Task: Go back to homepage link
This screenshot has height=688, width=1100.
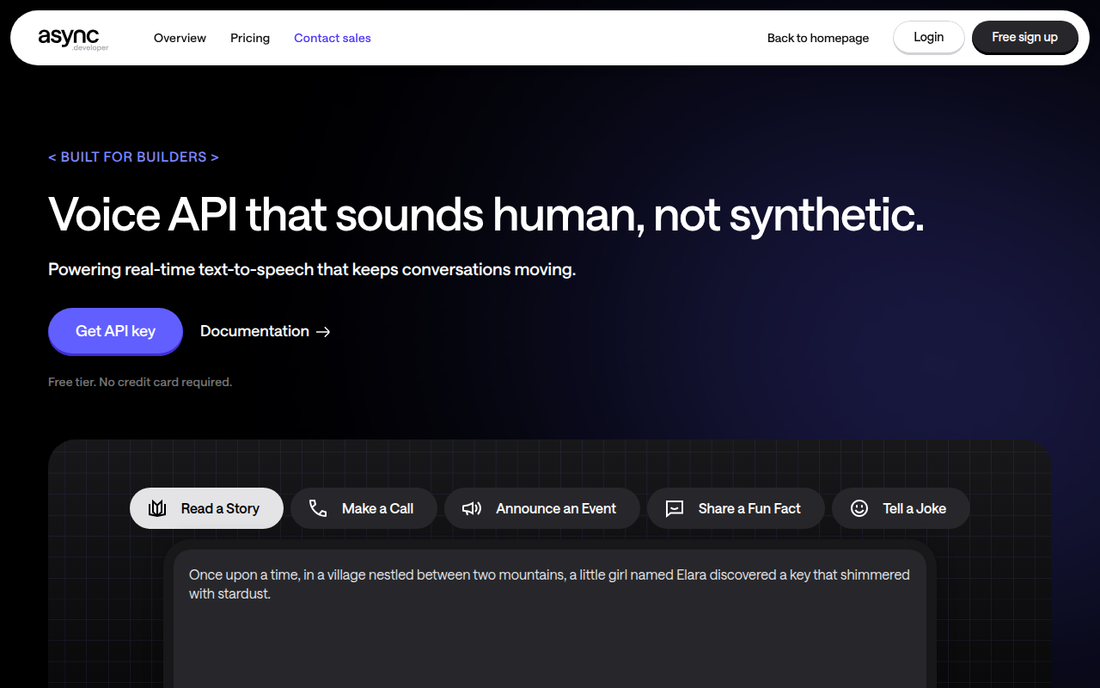Action: [818, 38]
